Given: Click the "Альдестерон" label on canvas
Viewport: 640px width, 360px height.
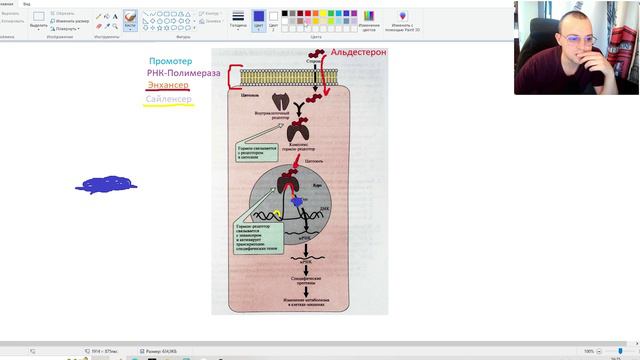Looking at the screenshot, I should 358,52.
